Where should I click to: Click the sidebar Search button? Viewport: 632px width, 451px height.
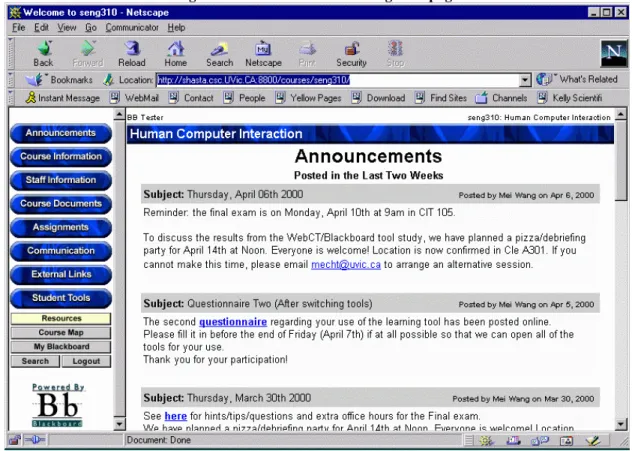pyautogui.click(x=35, y=361)
